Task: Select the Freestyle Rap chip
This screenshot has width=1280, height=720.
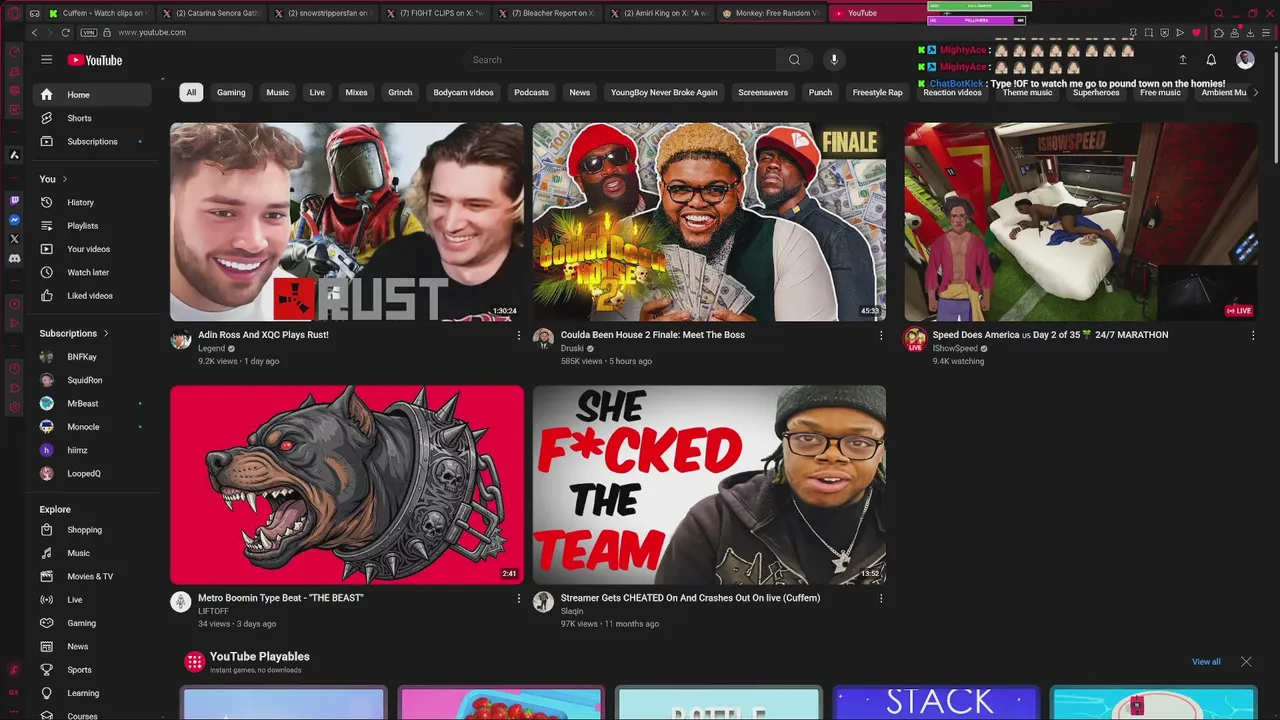Action: (x=877, y=92)
